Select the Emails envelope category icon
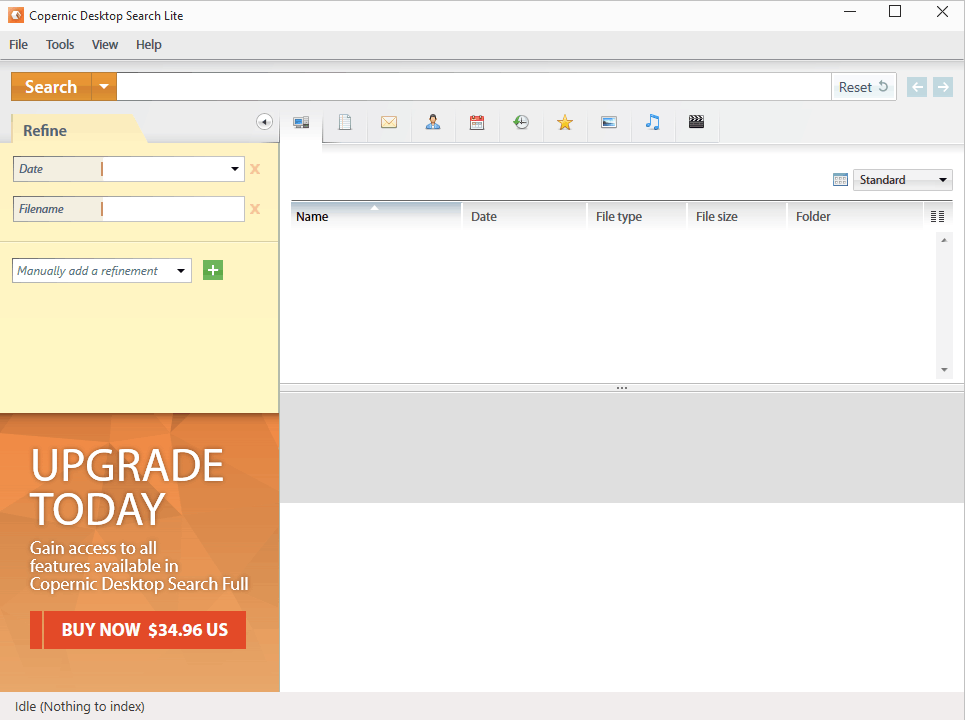Screen dimensions: 965x720 click(389, 122)
